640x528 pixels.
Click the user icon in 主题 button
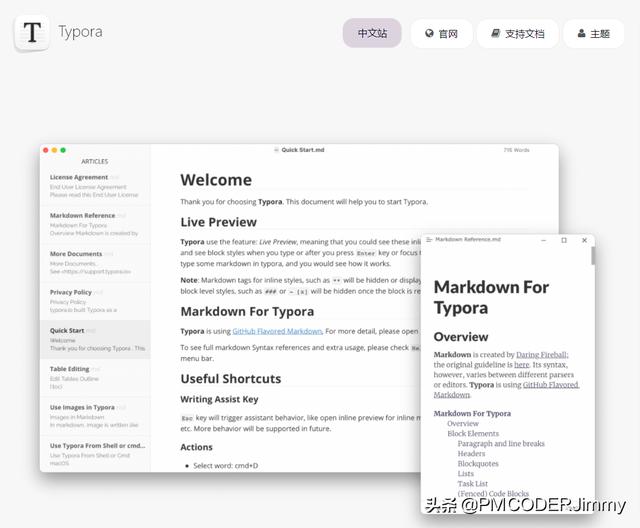582,33
